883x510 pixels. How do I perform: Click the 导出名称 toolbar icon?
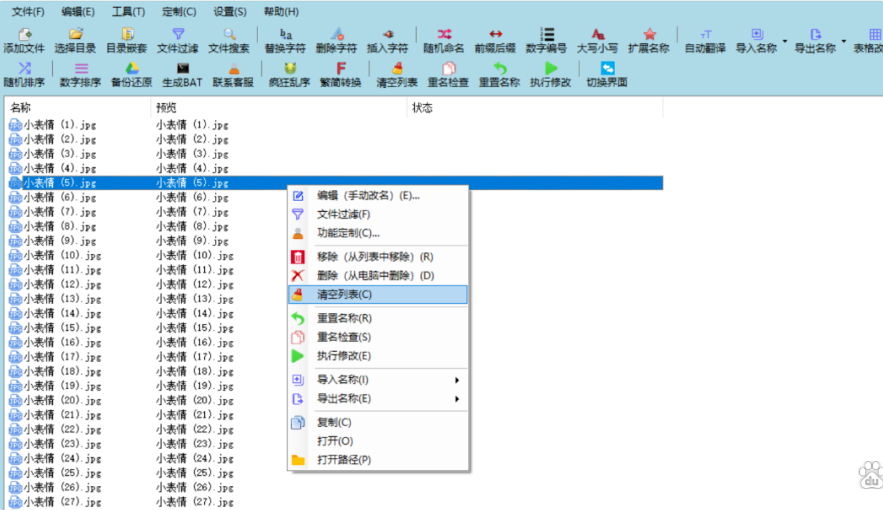click(x=815, y=35)
